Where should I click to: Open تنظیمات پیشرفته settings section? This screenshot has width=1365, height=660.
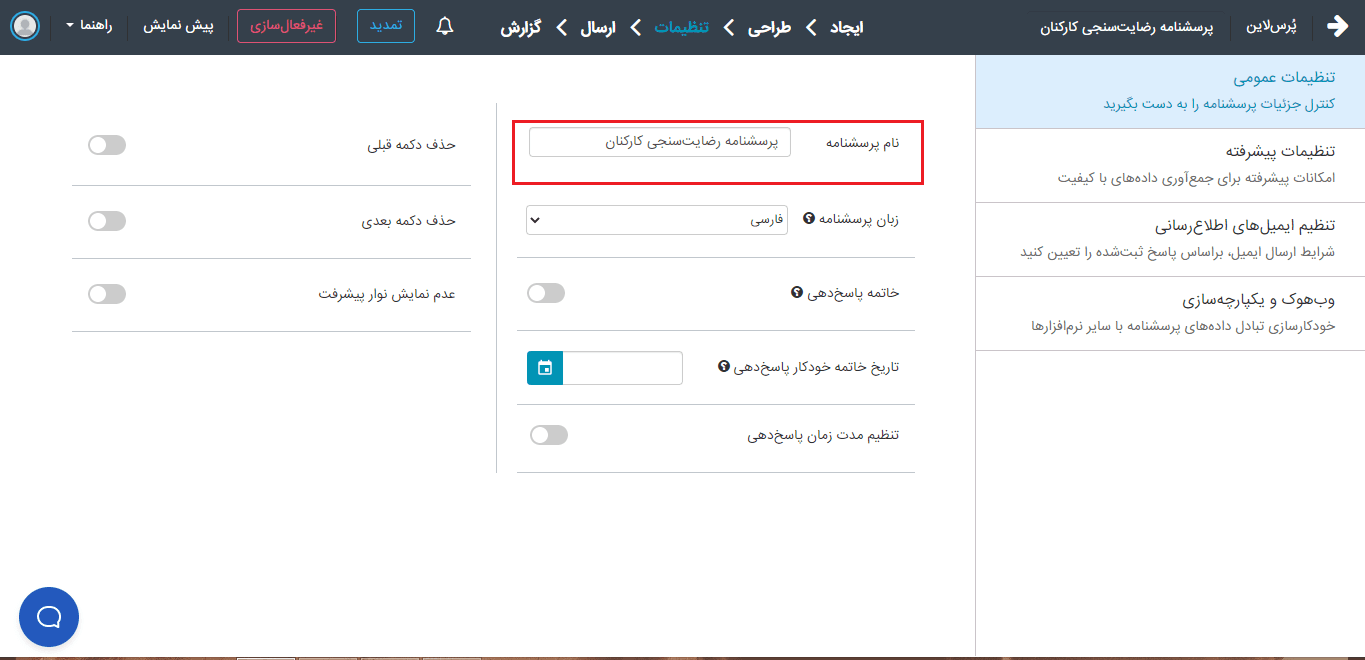[x=1170, y=165]
